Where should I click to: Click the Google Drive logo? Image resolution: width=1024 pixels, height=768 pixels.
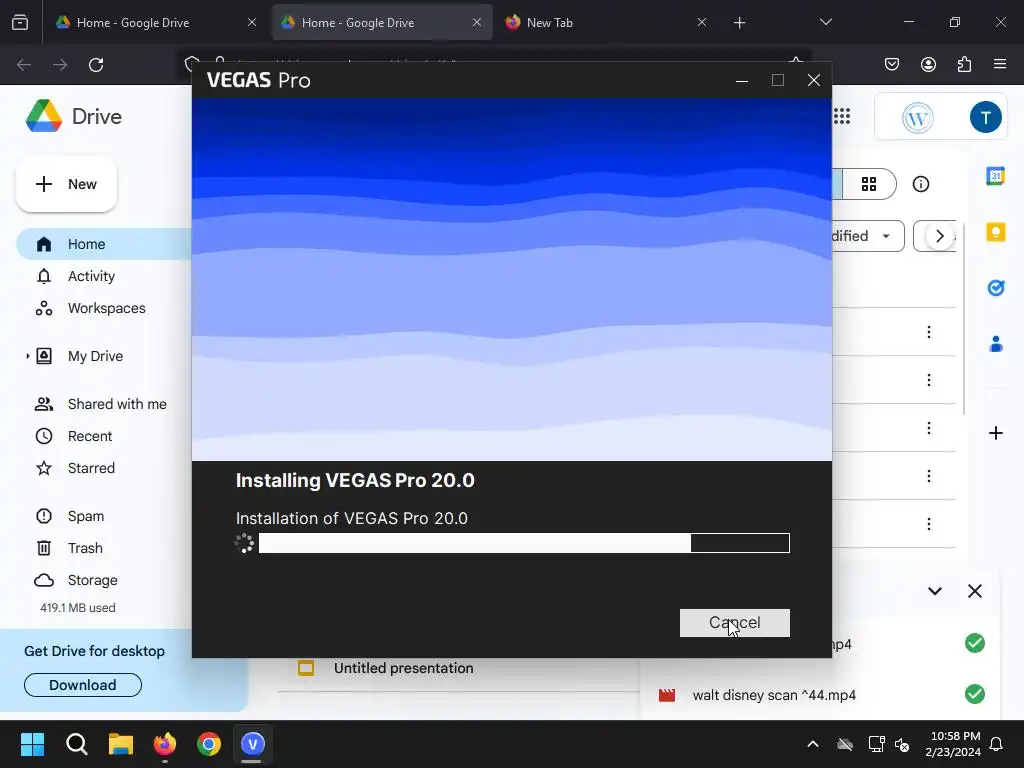(x=44, y=116)
